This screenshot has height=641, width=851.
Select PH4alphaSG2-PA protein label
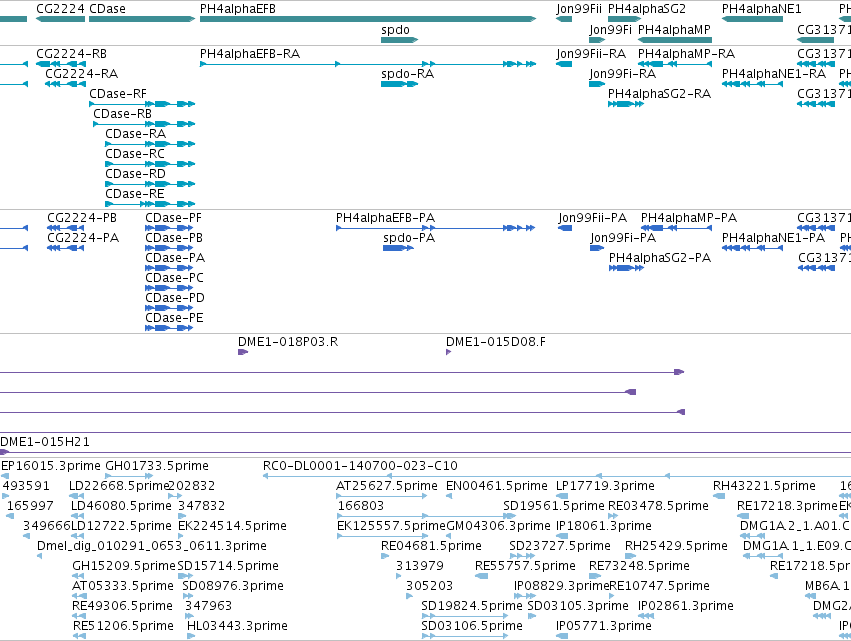click(659, 258)
